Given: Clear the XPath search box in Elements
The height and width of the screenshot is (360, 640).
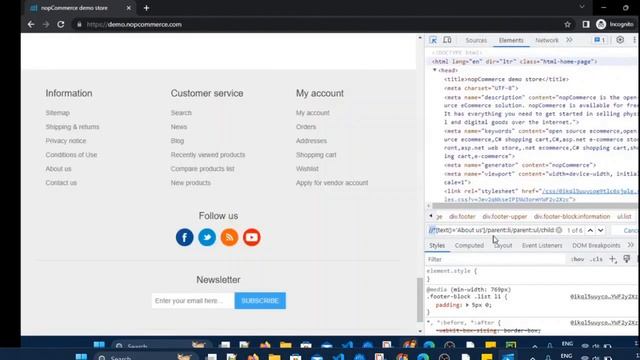Looking at the screenshot, I should click(559, 230).
